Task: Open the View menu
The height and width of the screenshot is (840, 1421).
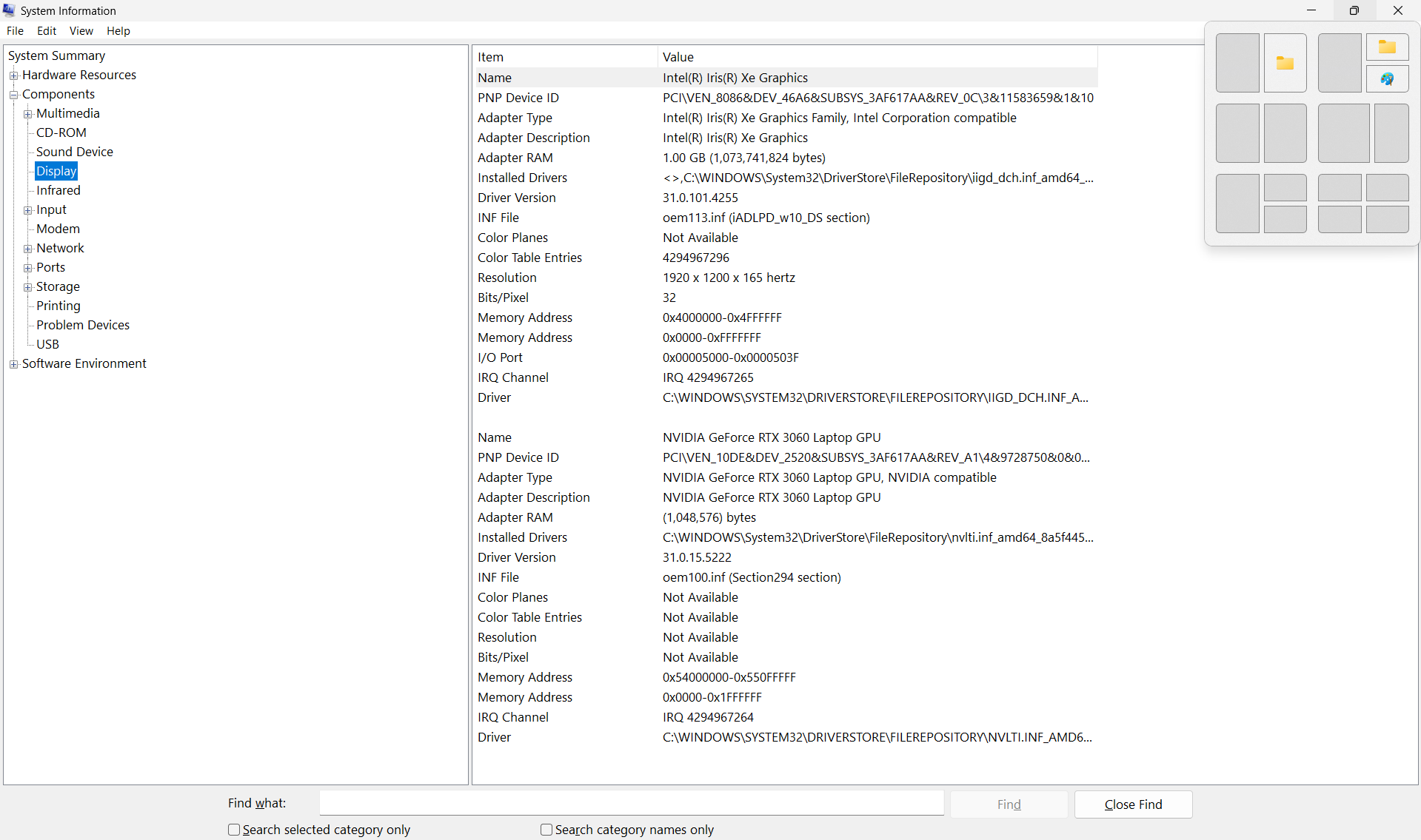Action: pos(81,31)
